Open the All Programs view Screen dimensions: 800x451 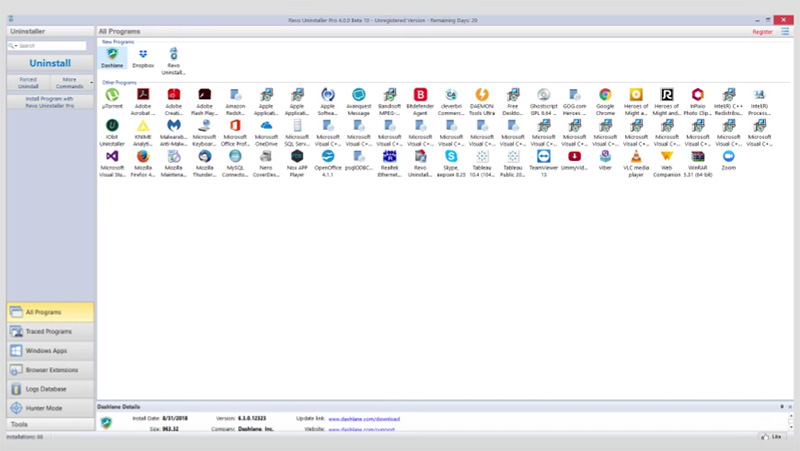(50, 312)
